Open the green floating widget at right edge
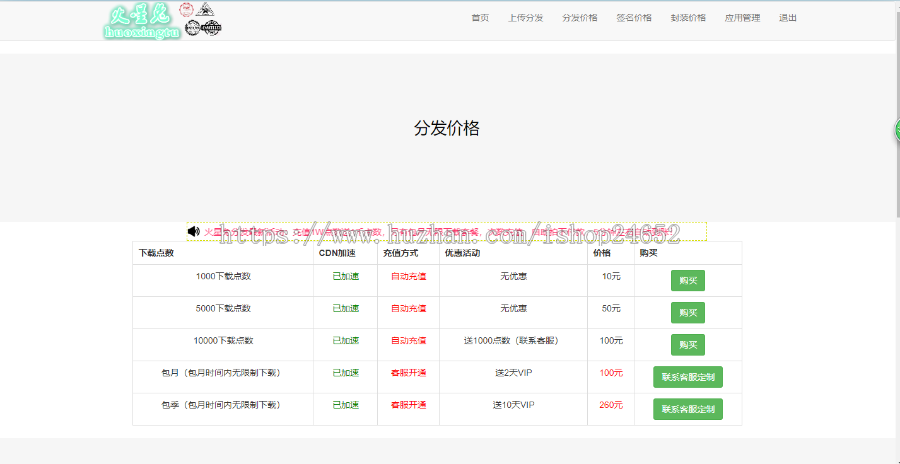900x464 pixels. tap(896, 131)
